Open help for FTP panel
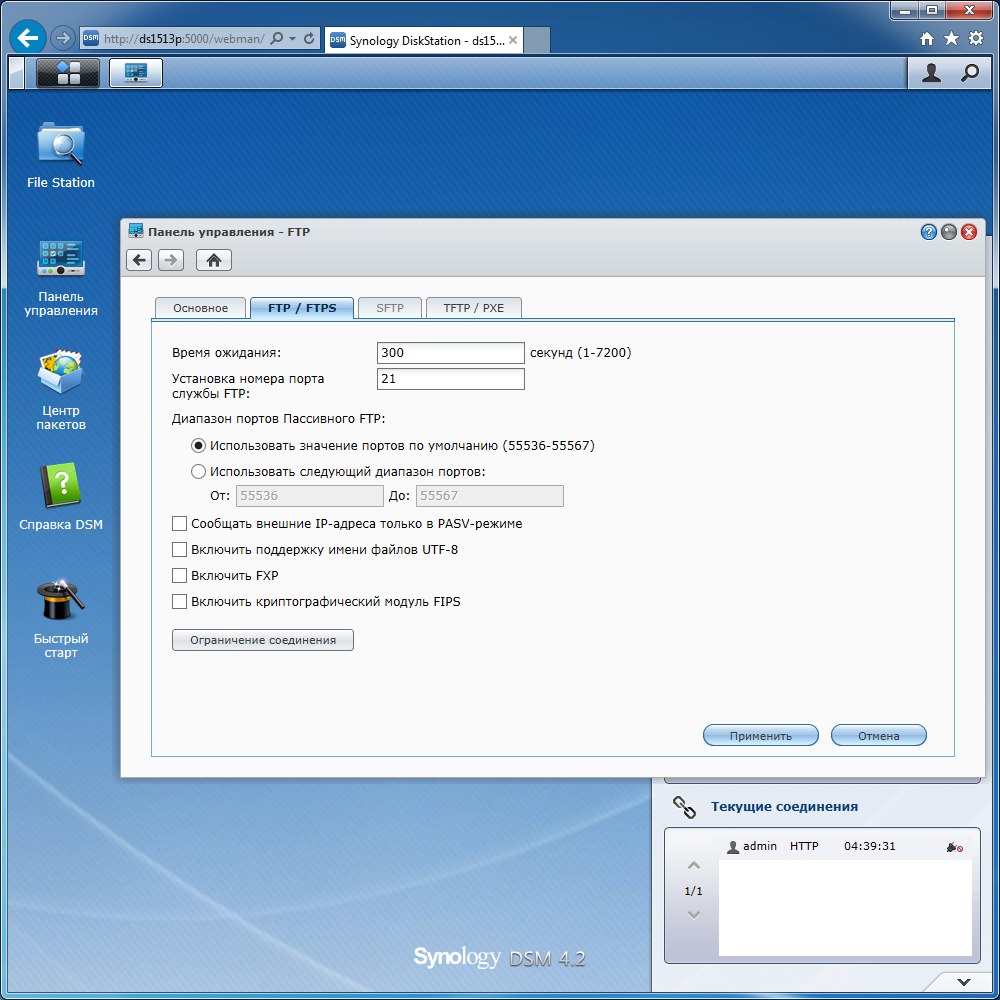Viewport: 1000px width, 1000px height. (929, 232)
